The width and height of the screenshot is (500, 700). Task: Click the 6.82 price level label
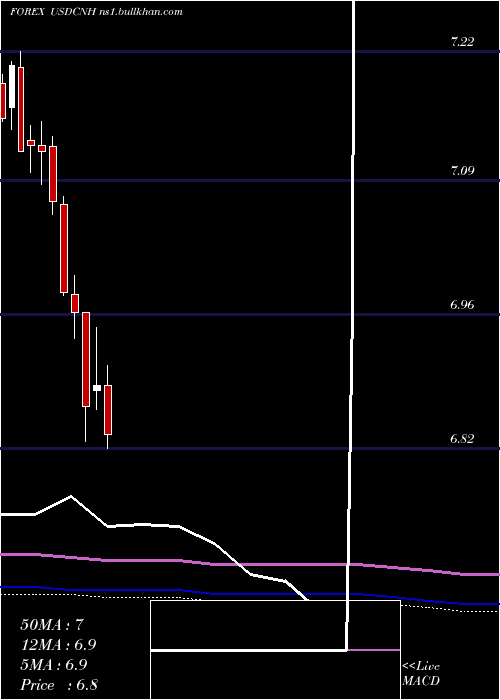[x=462, y=439]
